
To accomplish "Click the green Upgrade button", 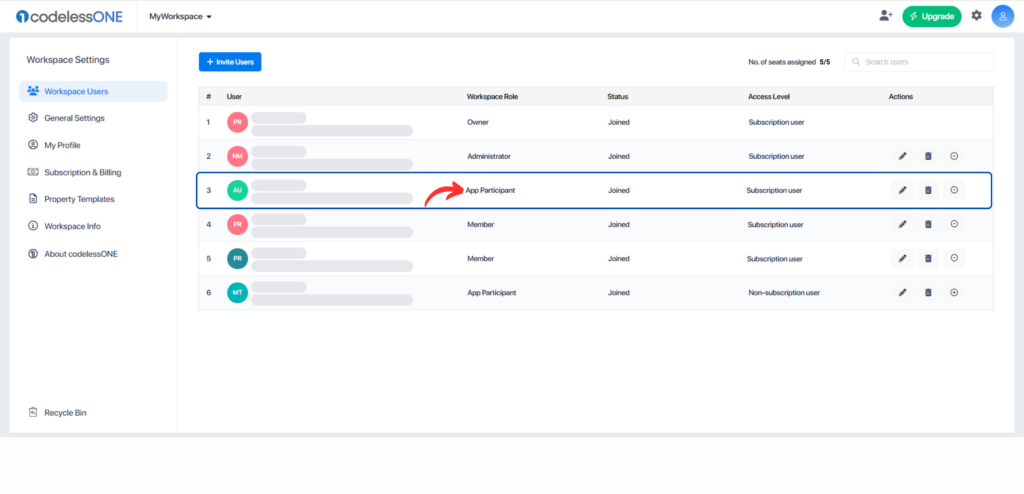I will pos(932,16).
